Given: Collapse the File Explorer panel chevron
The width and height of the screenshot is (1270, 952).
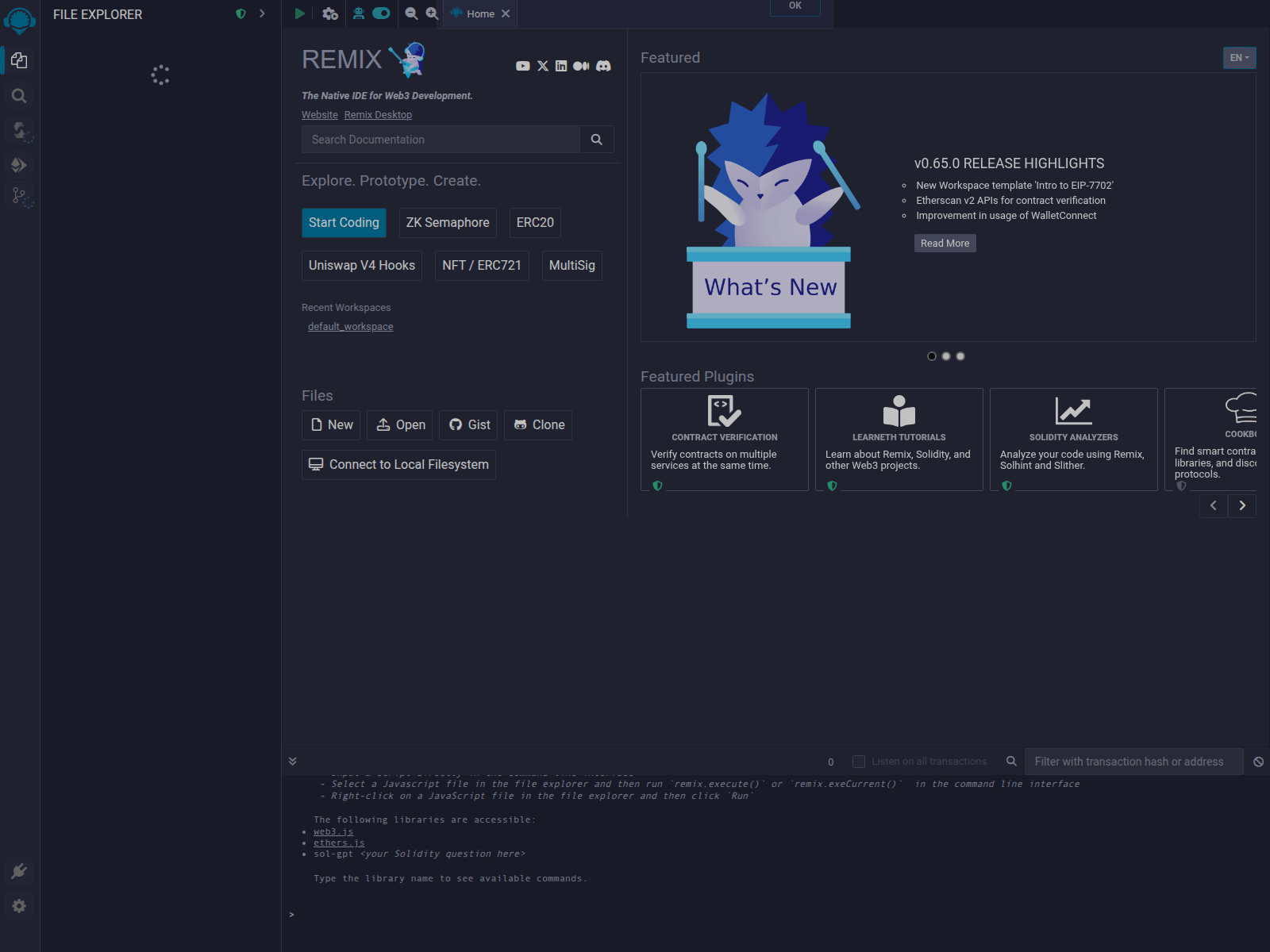Looking at the screenshot, I should click(262, 13).
